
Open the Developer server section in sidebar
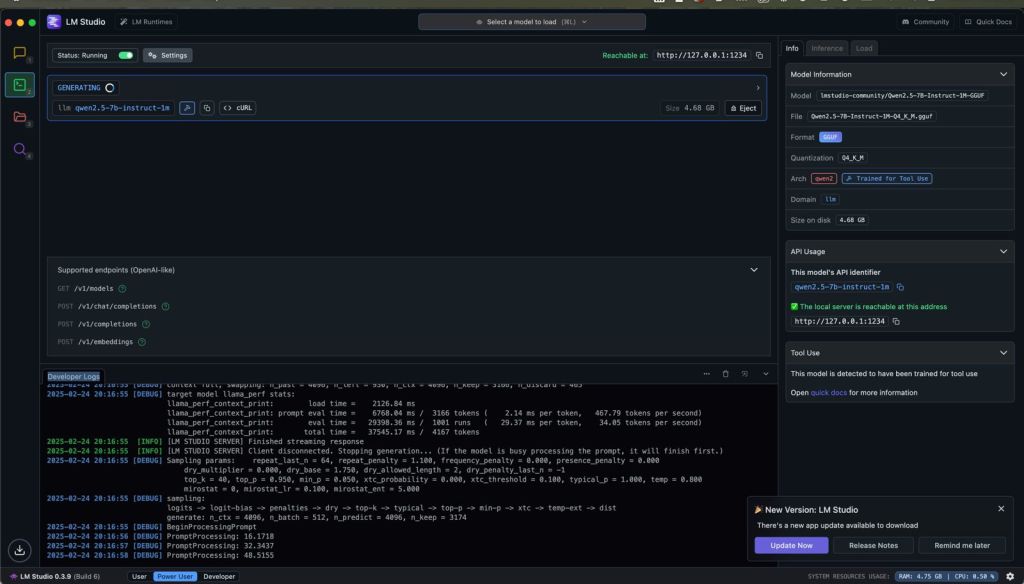pyautogui.click(x=20, y=85)
